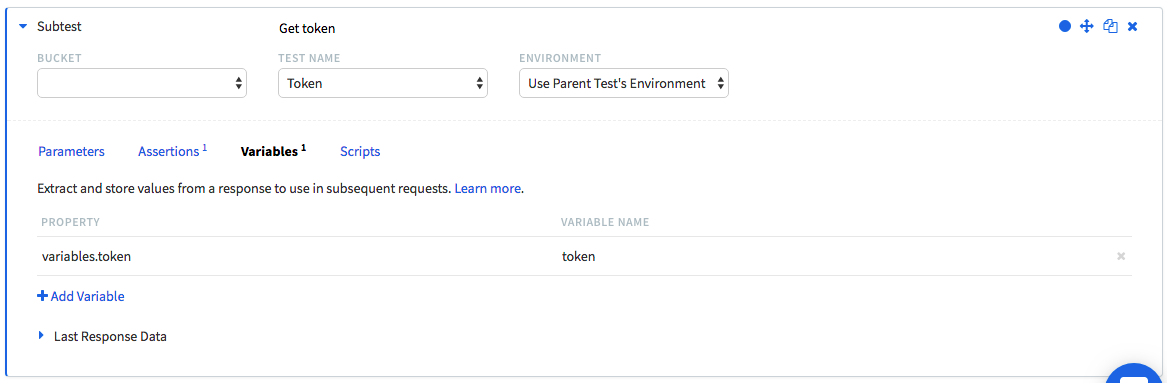This screenshot has height=383, width=1167.
Task: Select the Variables tab
Action: click(273, 151)
